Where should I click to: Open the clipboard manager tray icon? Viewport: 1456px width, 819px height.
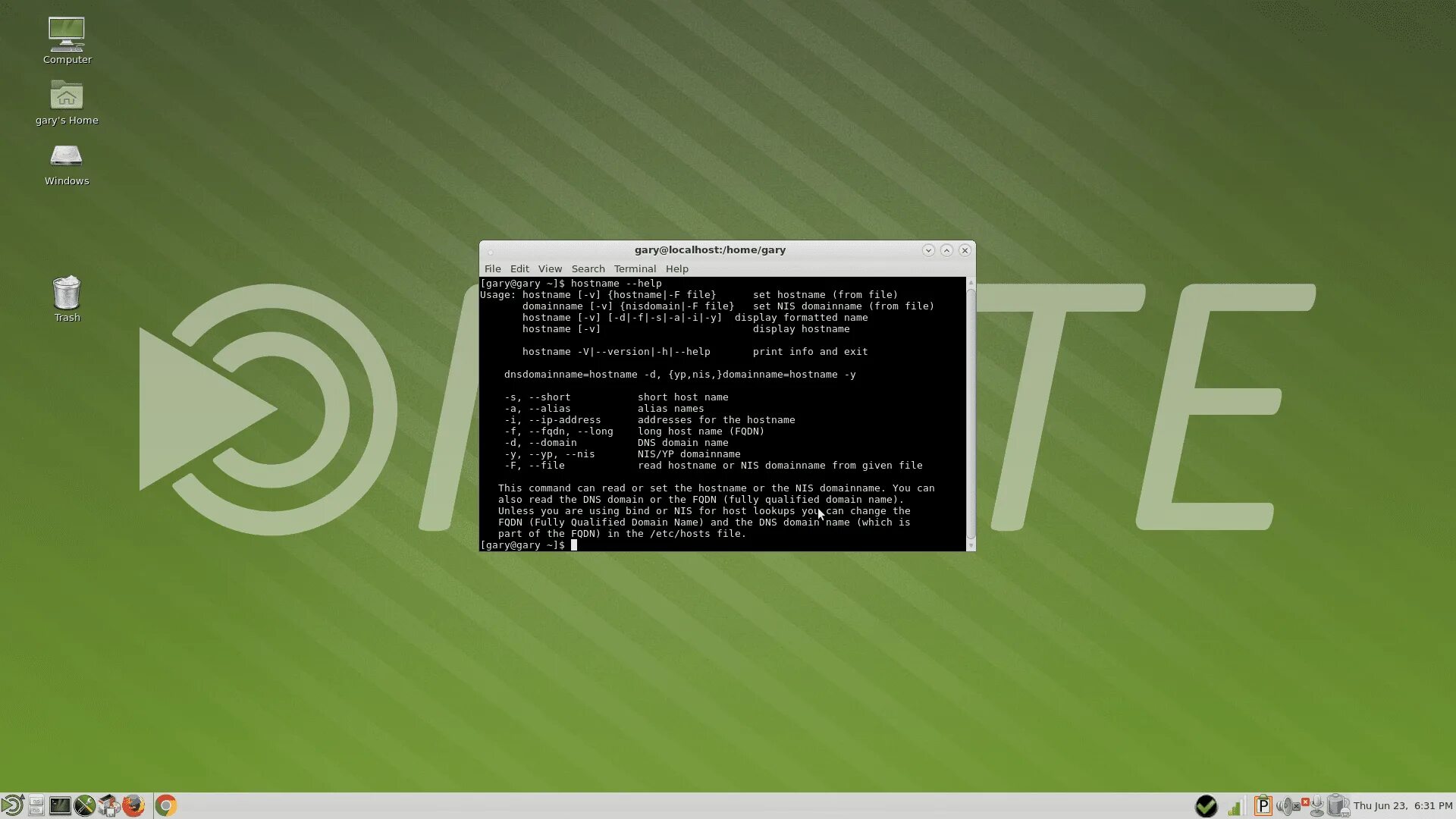click(x=1263, y=805)
